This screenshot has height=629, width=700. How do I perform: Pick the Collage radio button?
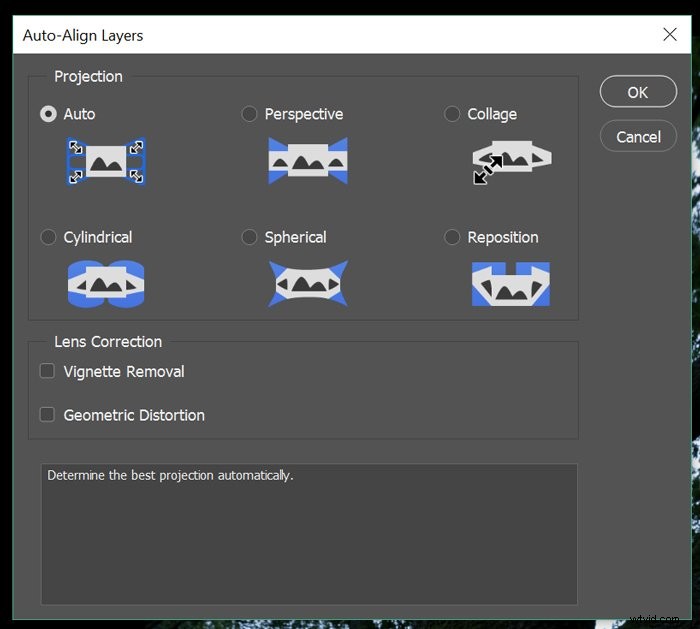coord(452,114)
